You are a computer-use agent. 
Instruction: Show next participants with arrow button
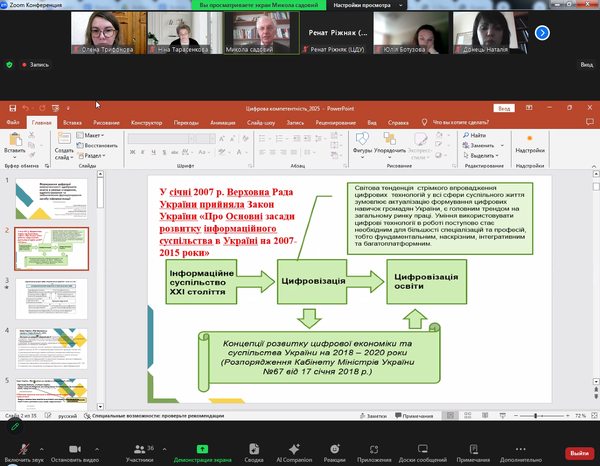point(543,32)
